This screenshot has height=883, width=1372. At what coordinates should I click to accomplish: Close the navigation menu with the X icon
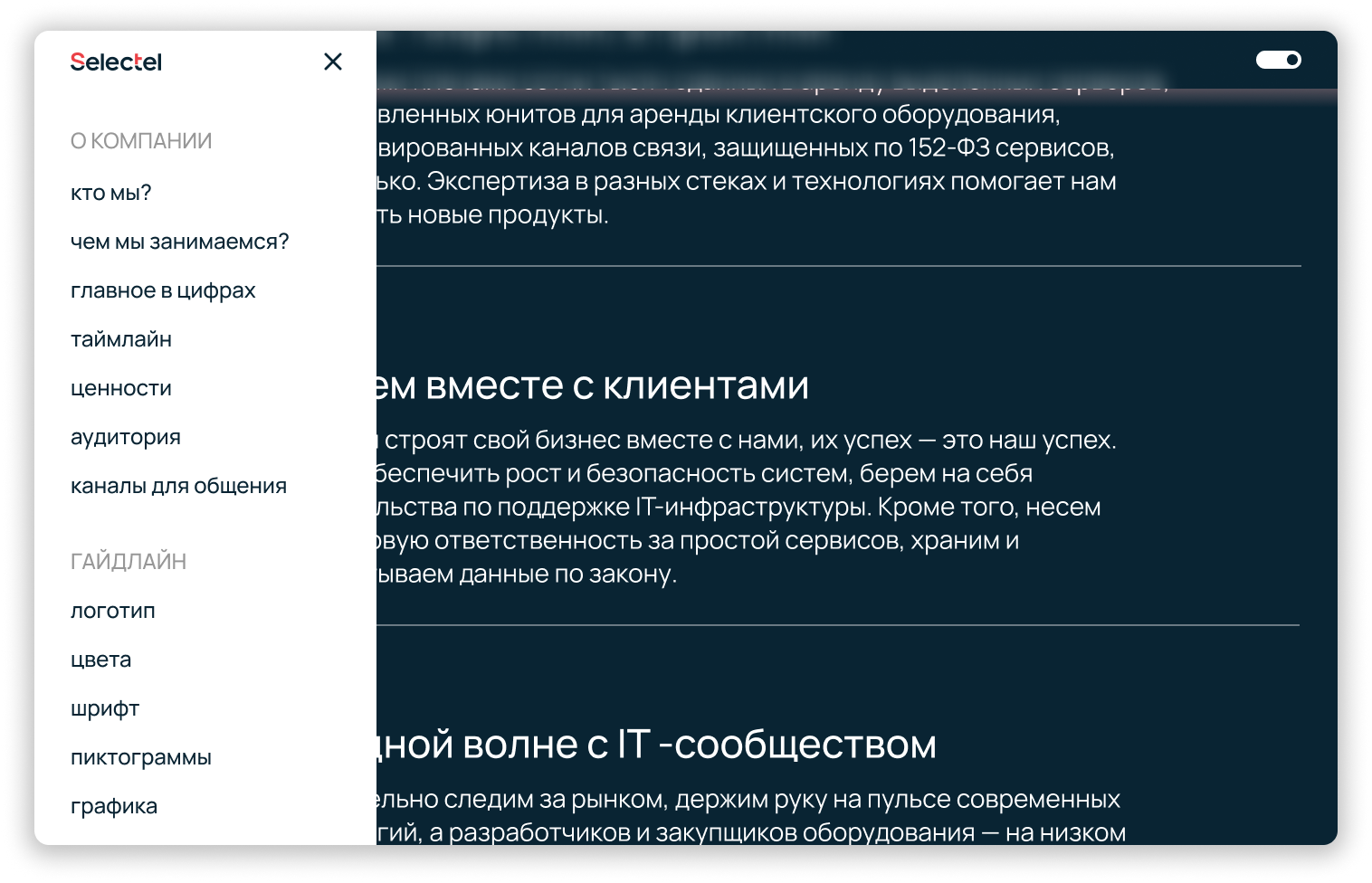tap(333, 62)
